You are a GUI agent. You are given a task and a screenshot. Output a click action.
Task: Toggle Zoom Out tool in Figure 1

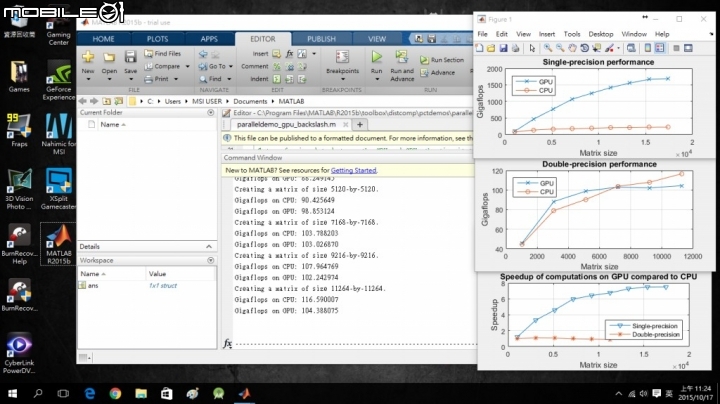(x=560, y=48)
